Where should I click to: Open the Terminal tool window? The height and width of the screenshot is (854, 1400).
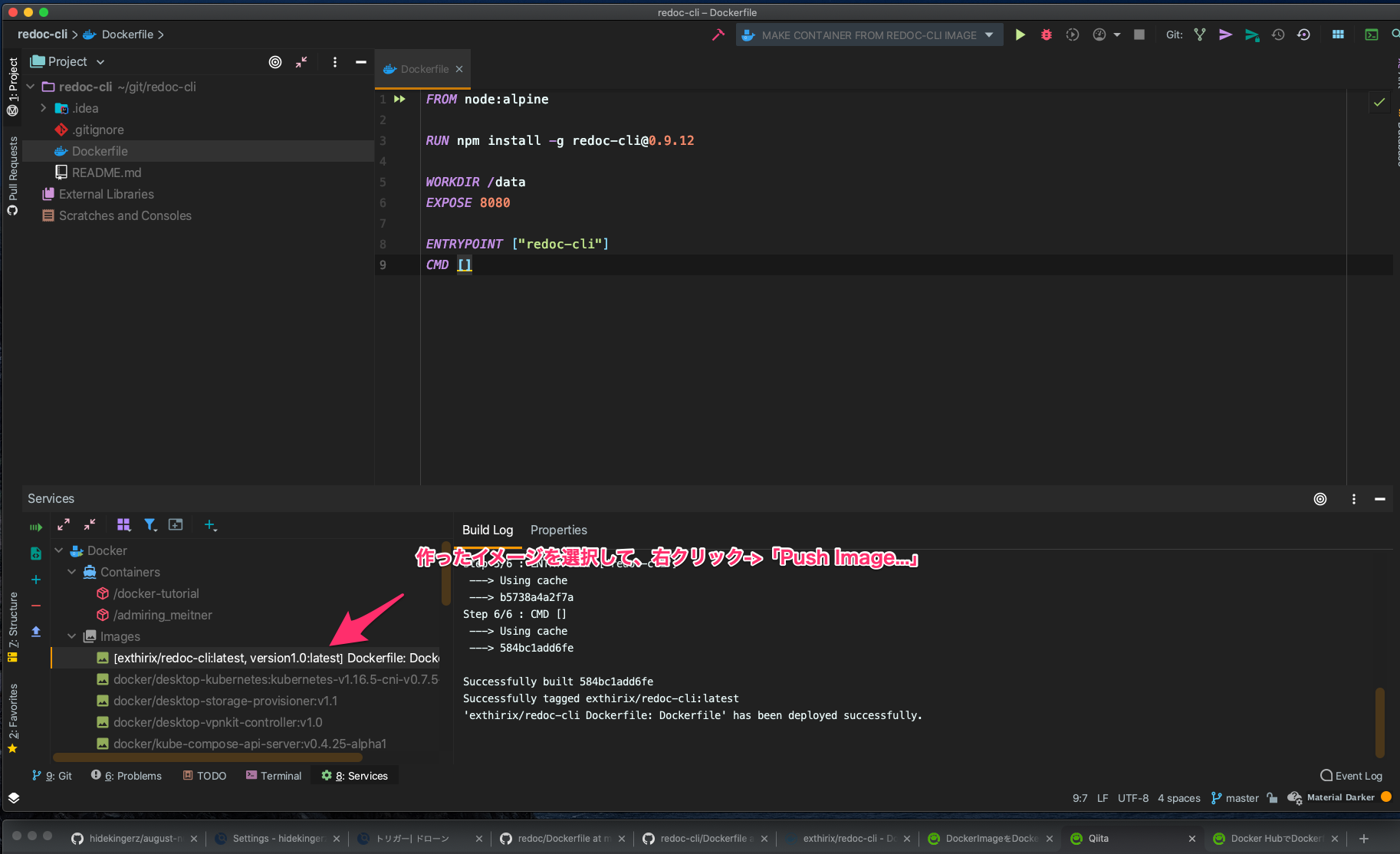coord(274,776)
